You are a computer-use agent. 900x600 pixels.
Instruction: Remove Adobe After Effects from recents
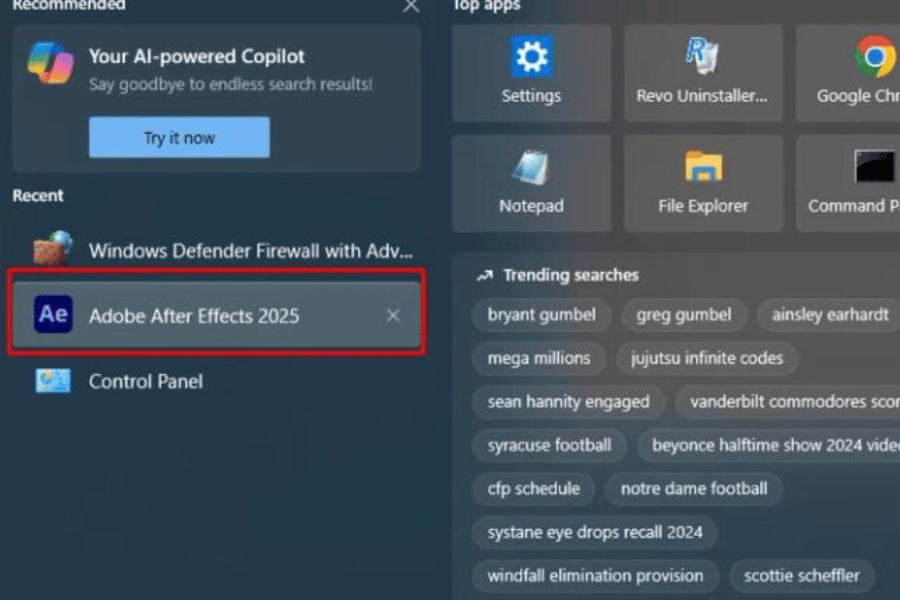click(393, 315)
